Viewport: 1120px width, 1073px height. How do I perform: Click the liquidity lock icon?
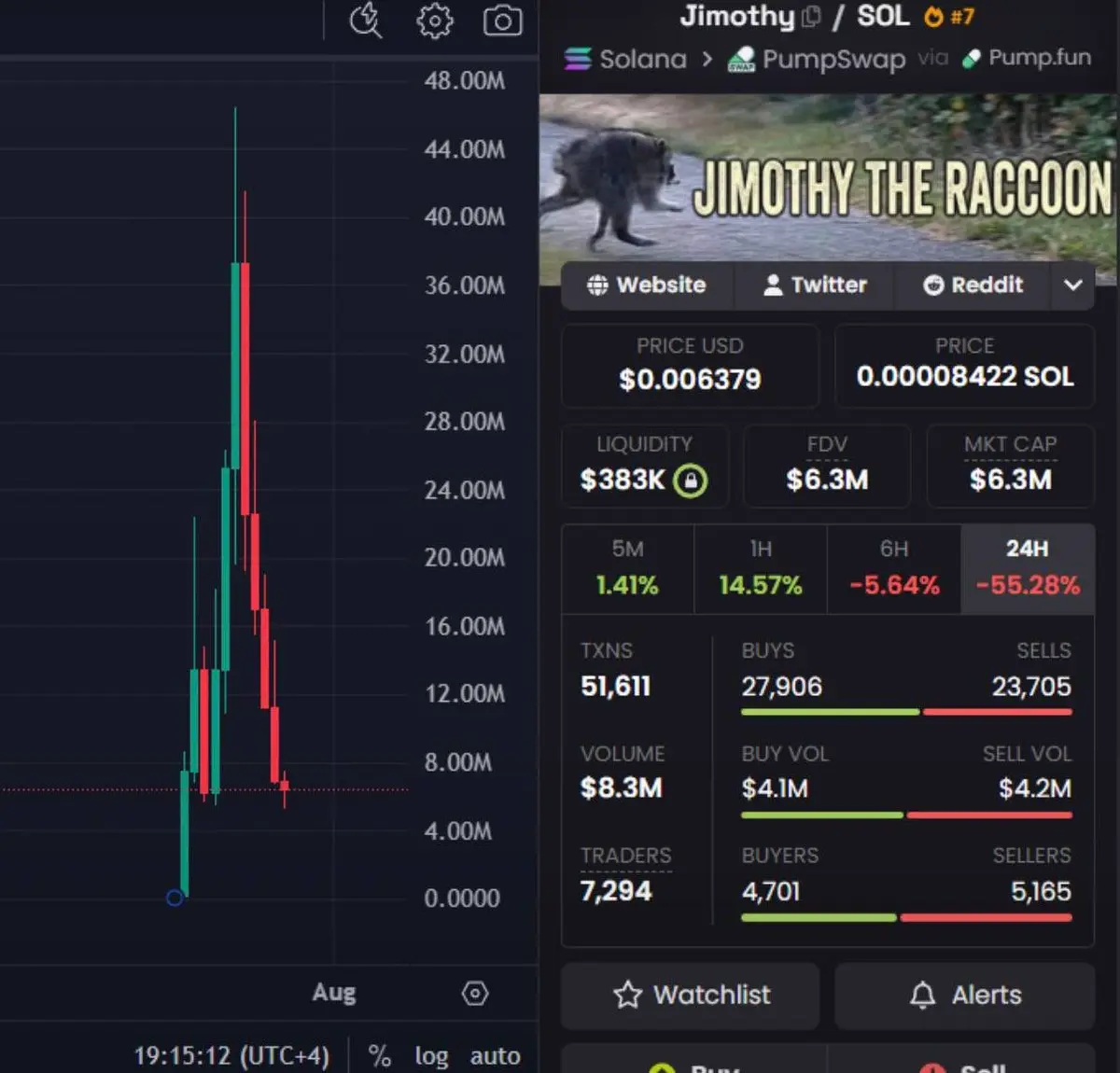point(691,481)
